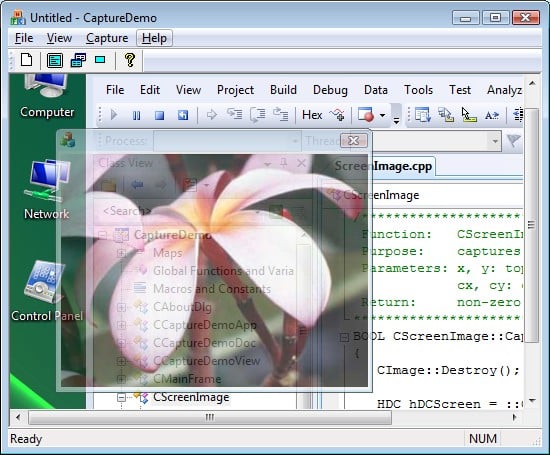Click the Break All pause icon
This screenshot has width=550, height=455.
point(136,115)
